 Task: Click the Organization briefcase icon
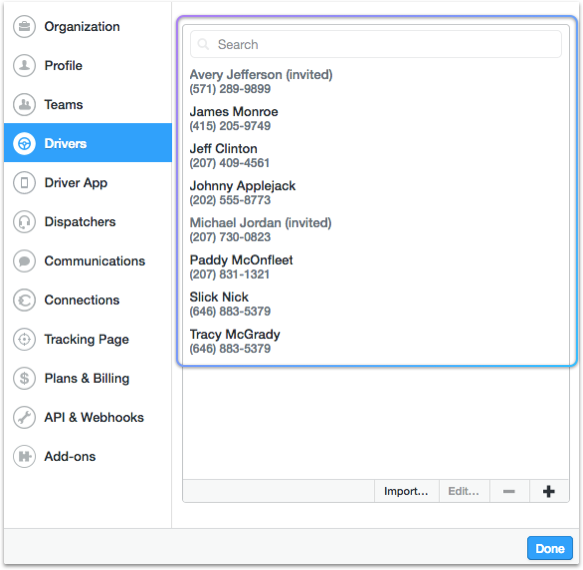click(24, 26)
